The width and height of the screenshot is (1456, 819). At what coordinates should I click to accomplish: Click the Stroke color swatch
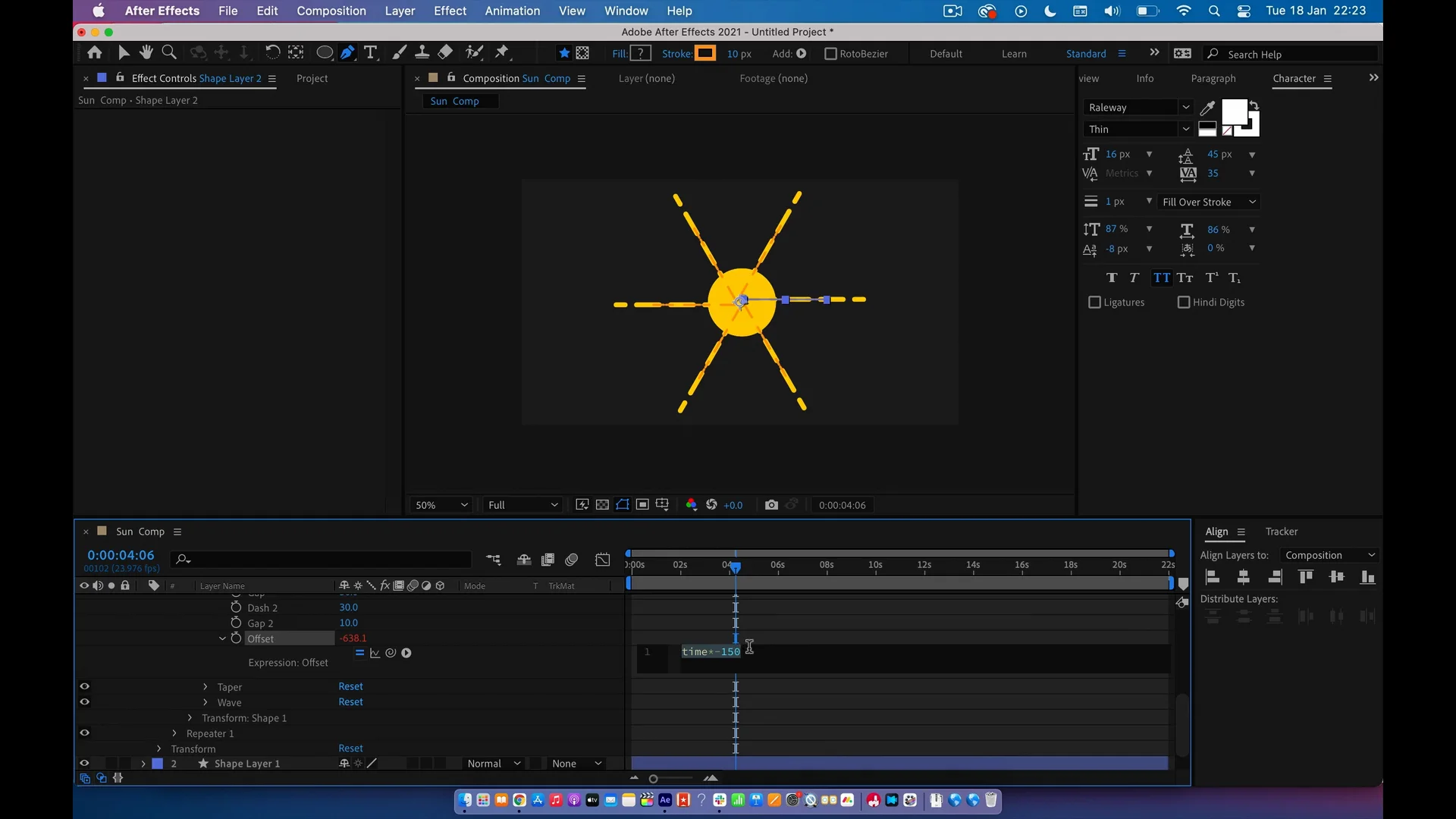(705, 54)
